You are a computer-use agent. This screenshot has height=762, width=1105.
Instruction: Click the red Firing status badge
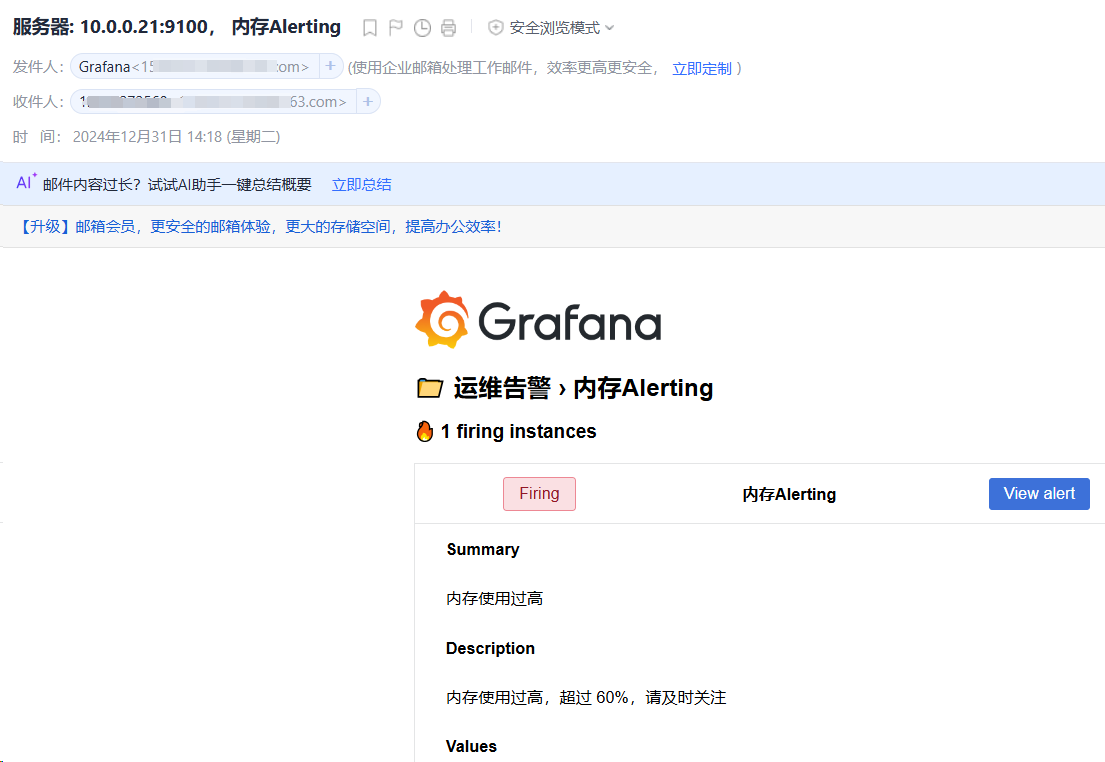pyautogui.click(x=539, y=494)
